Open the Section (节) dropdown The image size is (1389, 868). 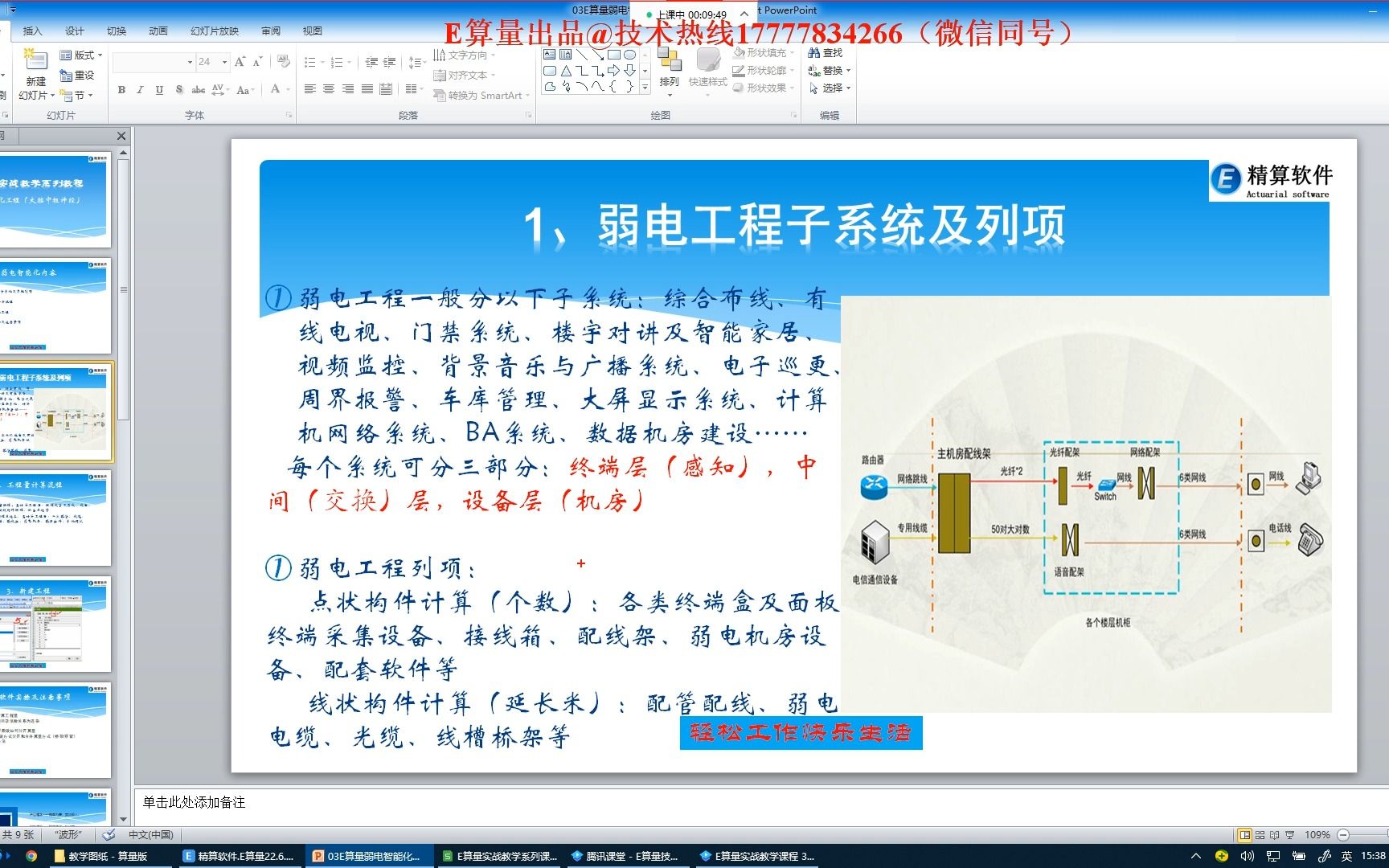(x=78, y=95)
